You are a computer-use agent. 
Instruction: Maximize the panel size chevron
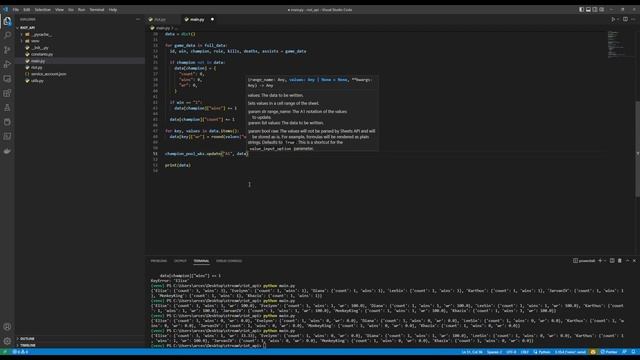tap(627, 260)
